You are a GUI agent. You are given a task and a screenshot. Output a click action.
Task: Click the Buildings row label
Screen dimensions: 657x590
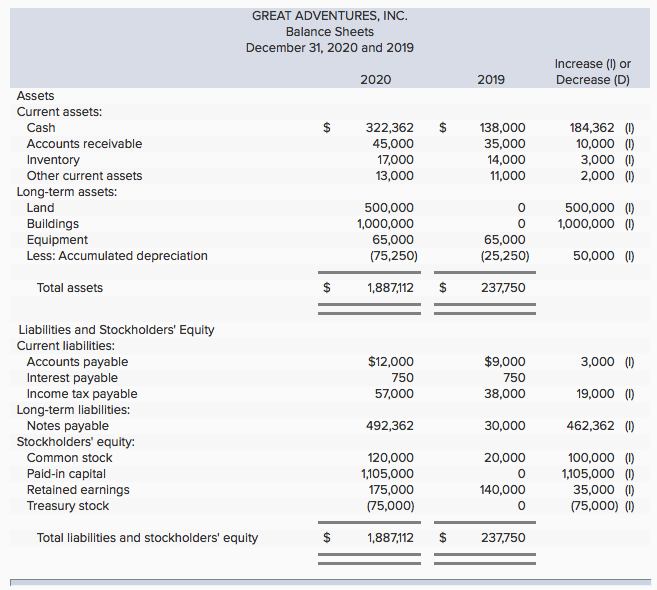pyautogui.click(x=53, y=224)
